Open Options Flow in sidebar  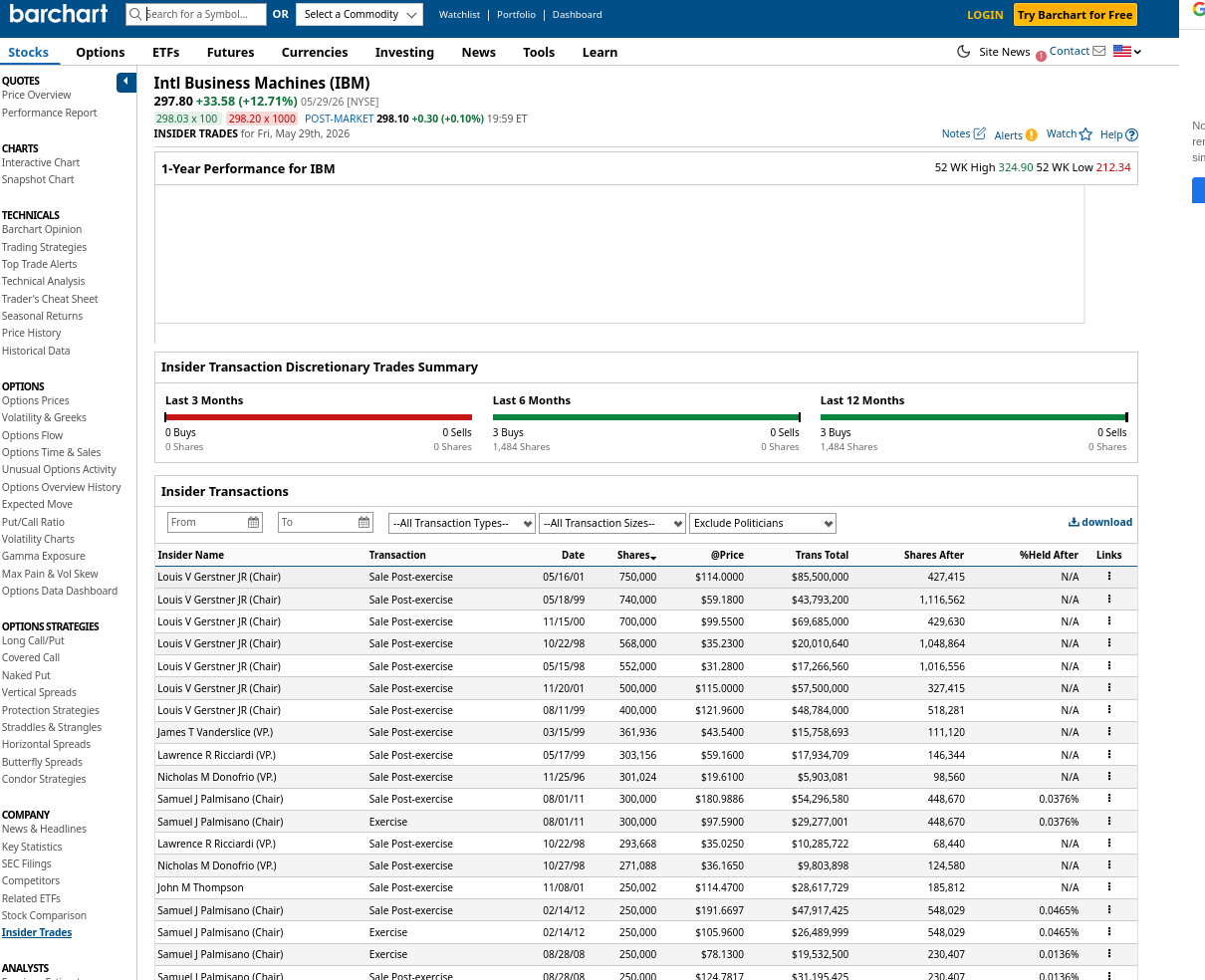pos(32,435)
